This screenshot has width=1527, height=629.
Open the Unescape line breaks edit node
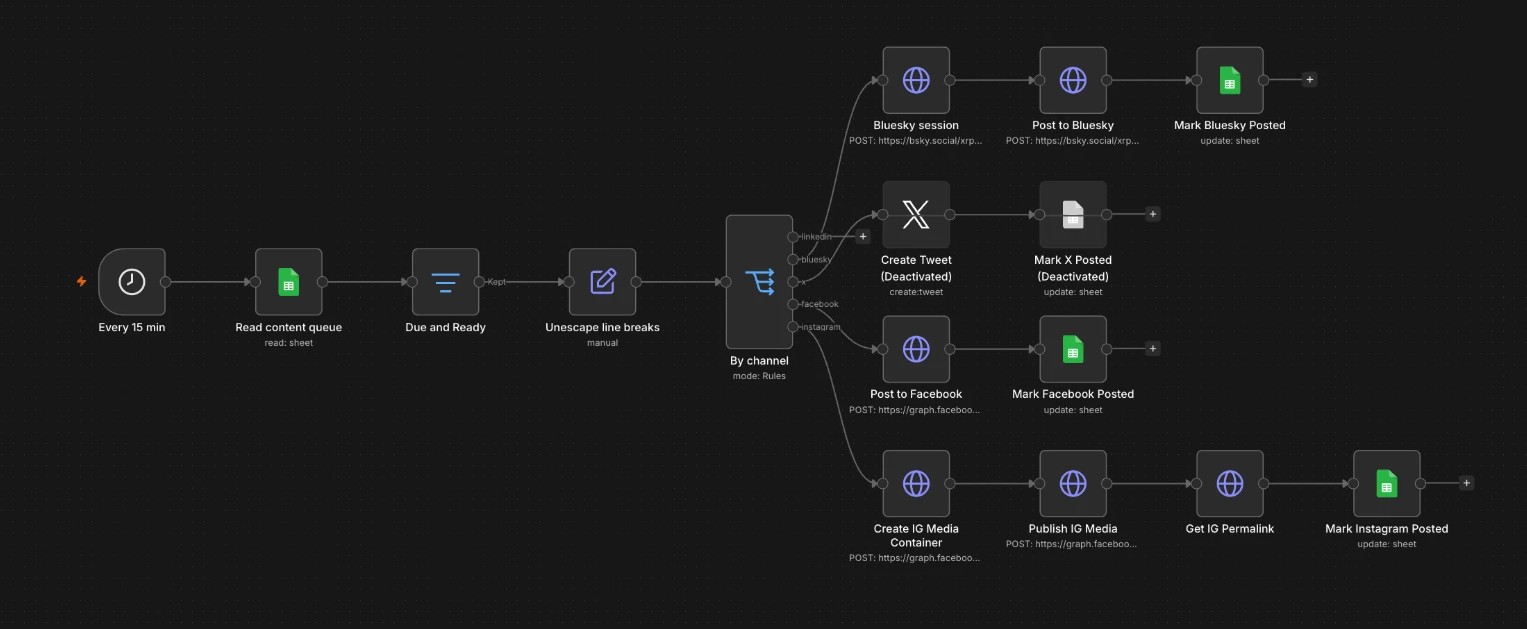click(602, 282)
